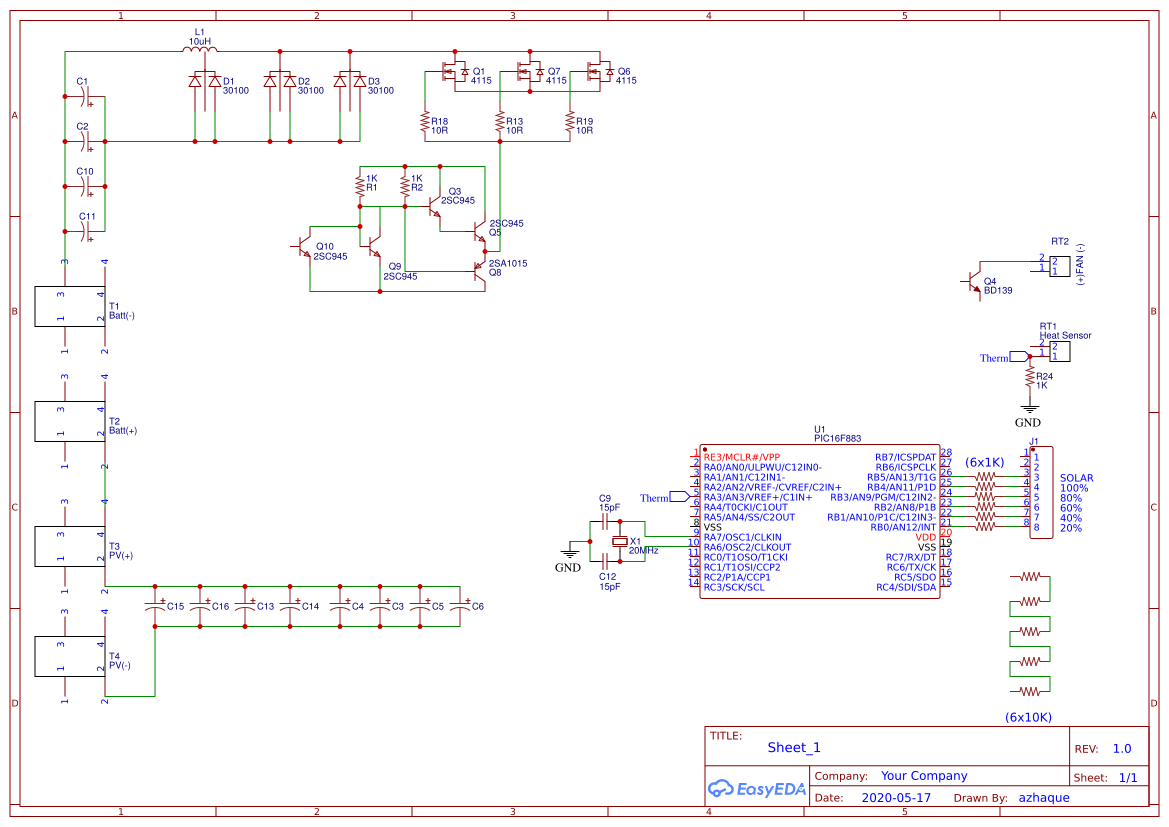Click the GND symbol beside the crystal capacitors

click(570, 553)
